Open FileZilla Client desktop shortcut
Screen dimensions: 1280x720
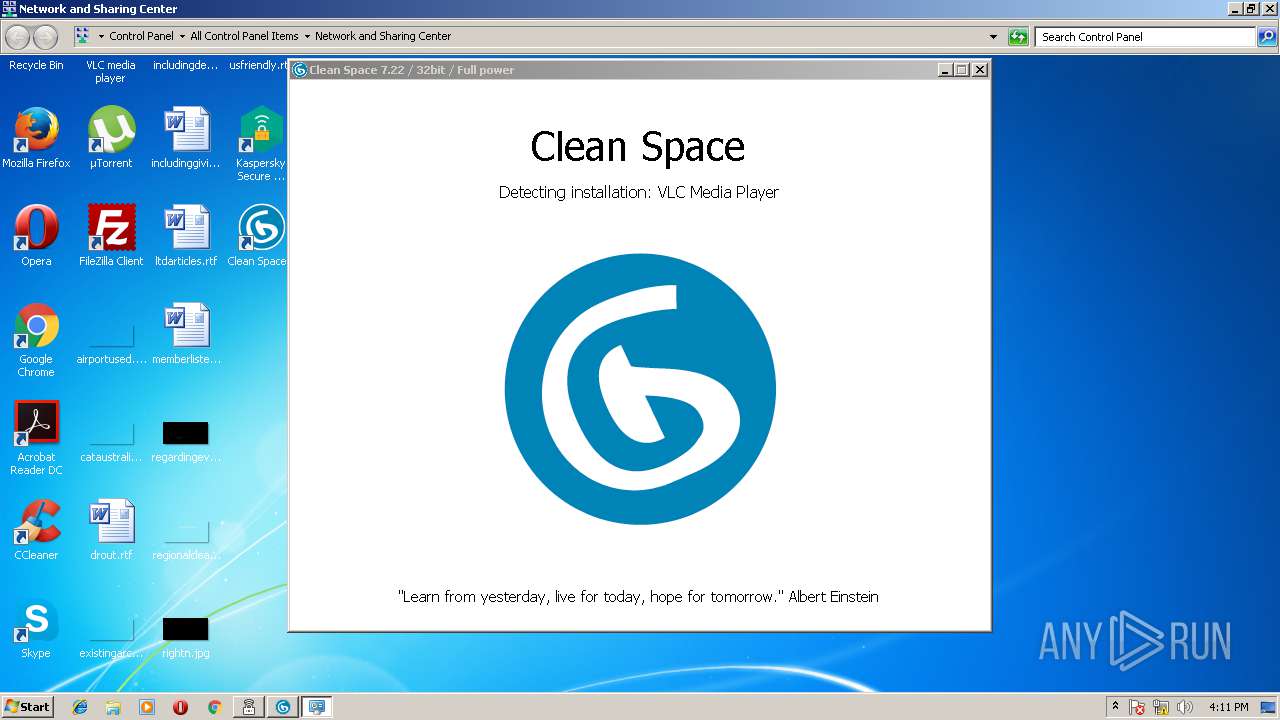point(111,236)
